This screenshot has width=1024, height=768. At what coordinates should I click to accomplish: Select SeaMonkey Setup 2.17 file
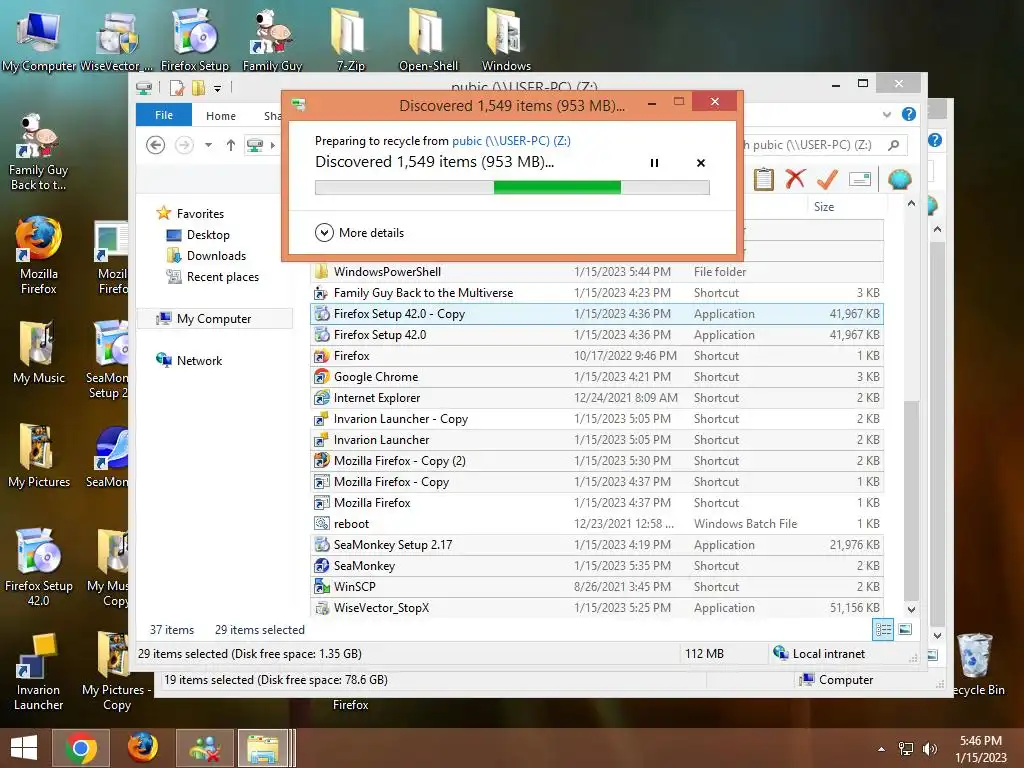coord(597,545)
